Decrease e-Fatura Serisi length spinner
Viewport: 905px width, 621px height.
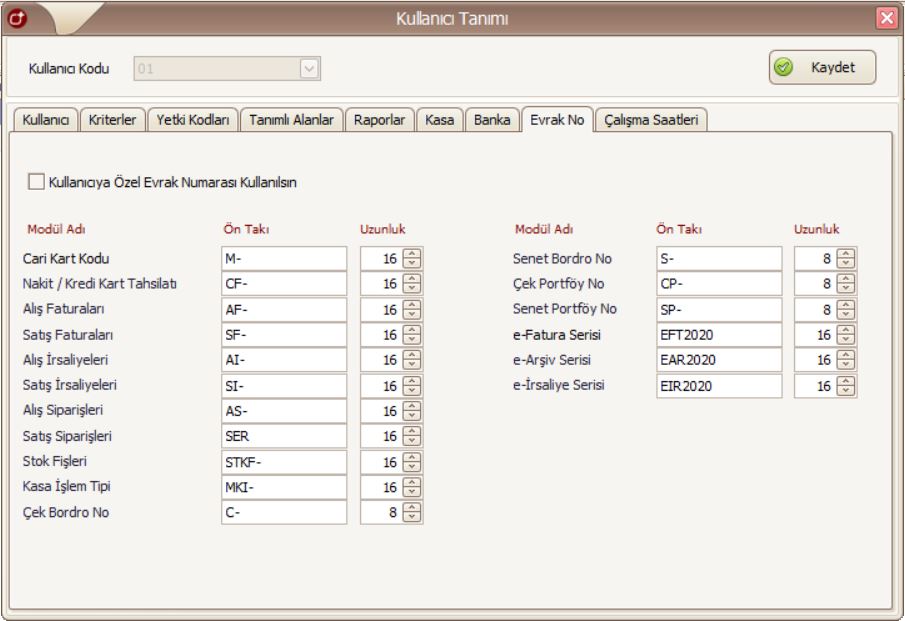[x=847, y=340]
